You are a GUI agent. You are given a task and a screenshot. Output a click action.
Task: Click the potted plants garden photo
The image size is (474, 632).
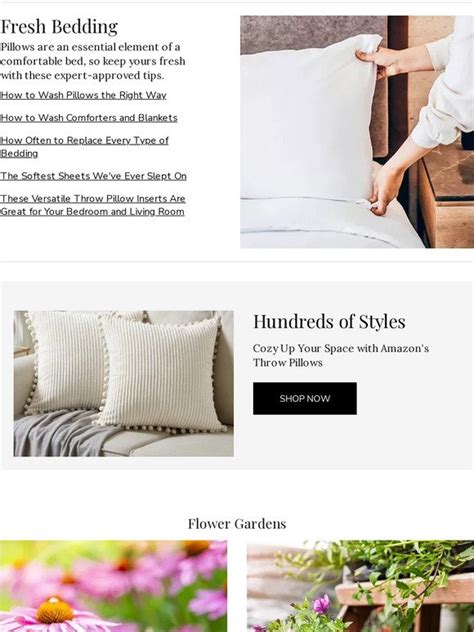360,586
